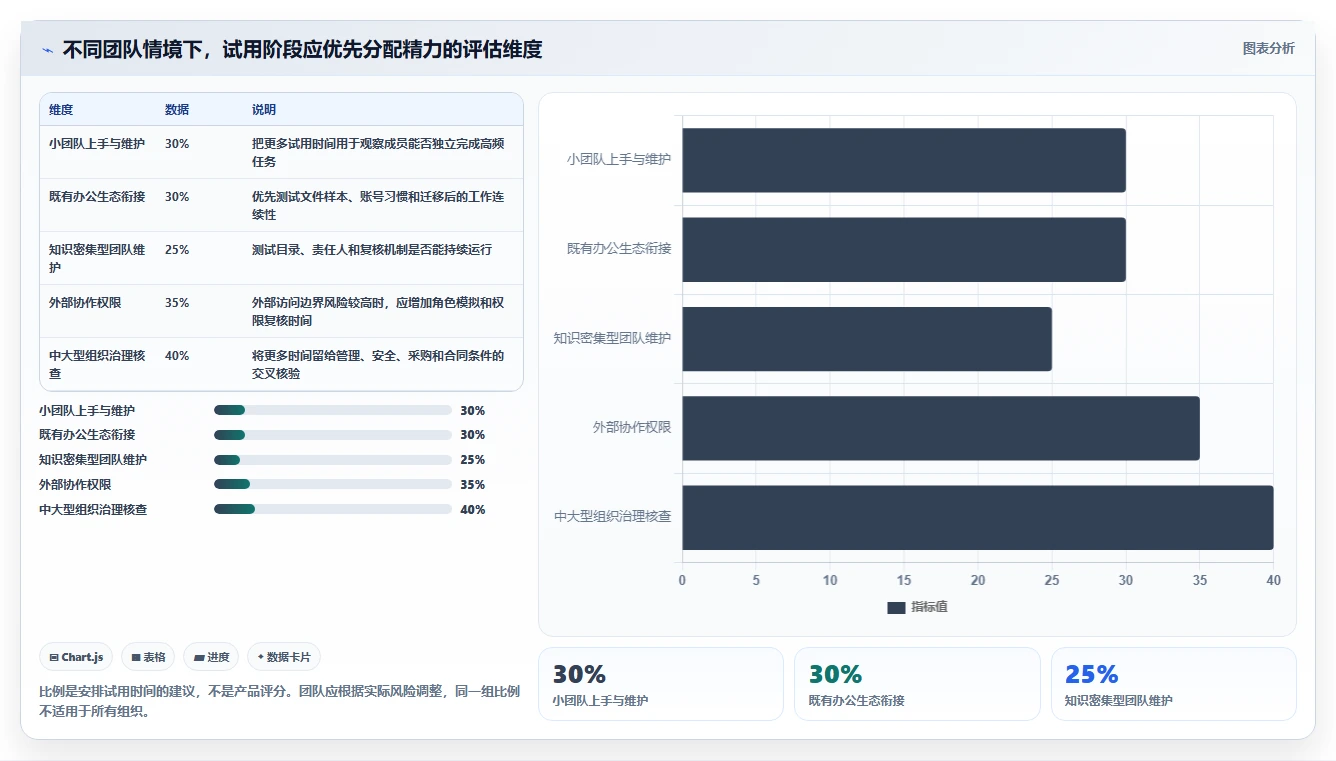The image size is (1336, 761).
Task: Click the 说明 table column header
Action: pos(264,110)
